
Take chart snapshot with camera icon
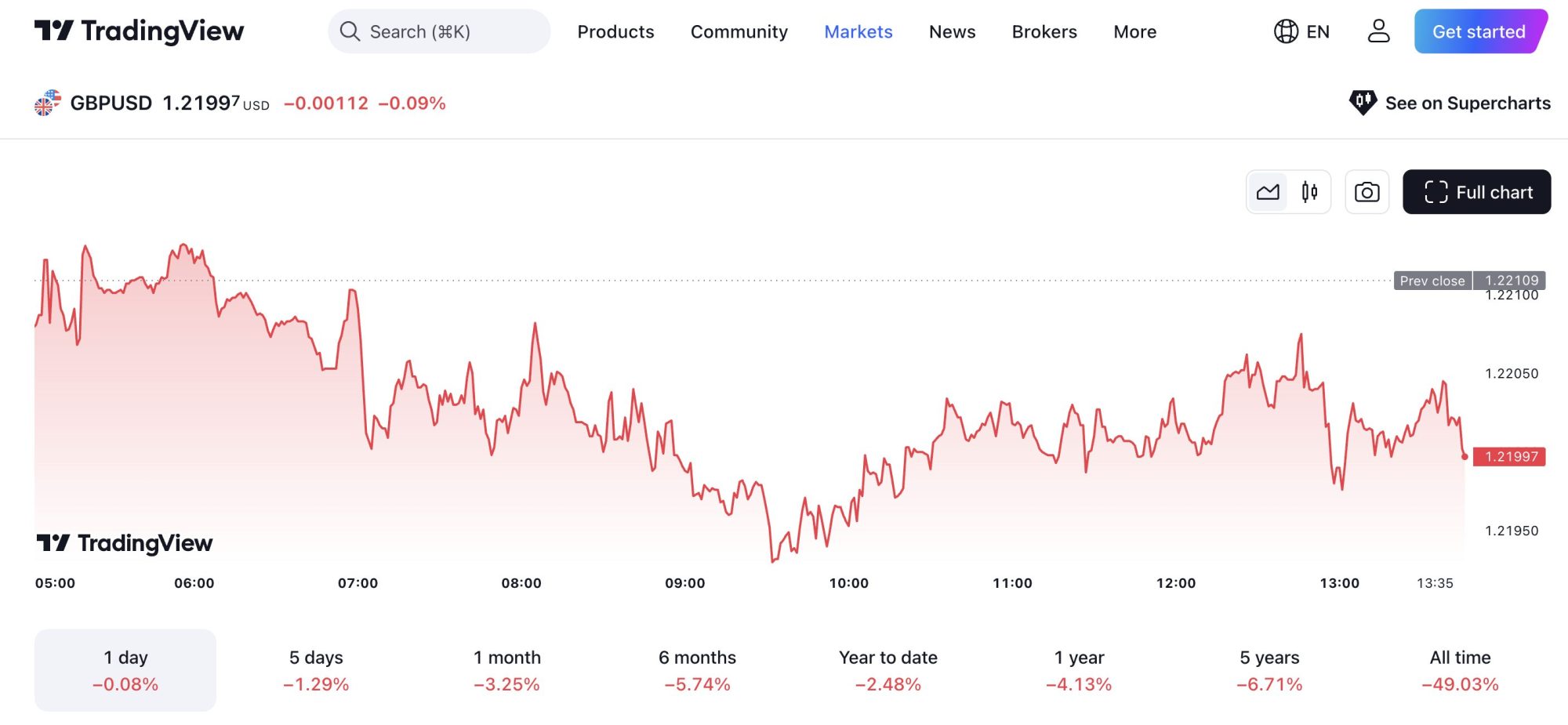pyautogui.click(x=1367, y=192)
